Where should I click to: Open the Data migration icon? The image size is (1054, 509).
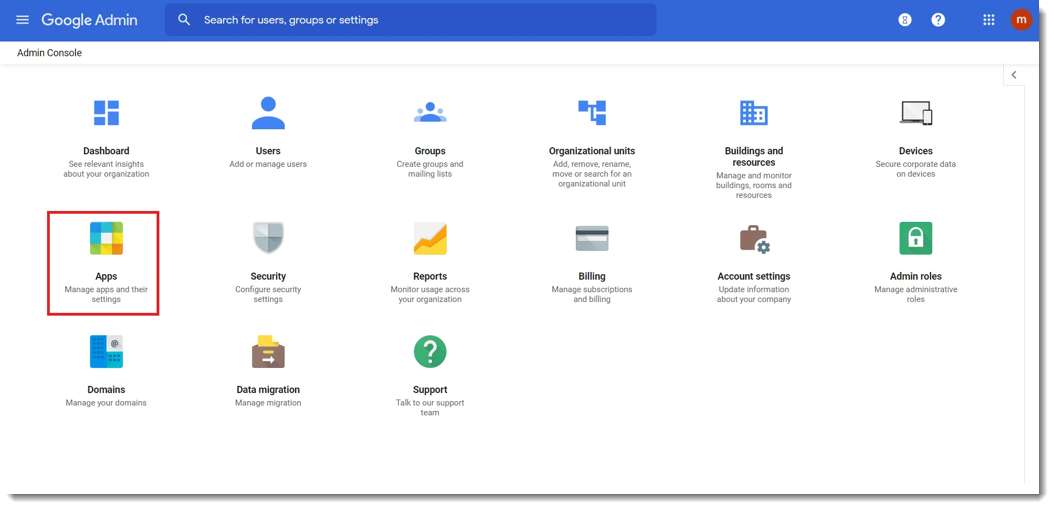268,352
